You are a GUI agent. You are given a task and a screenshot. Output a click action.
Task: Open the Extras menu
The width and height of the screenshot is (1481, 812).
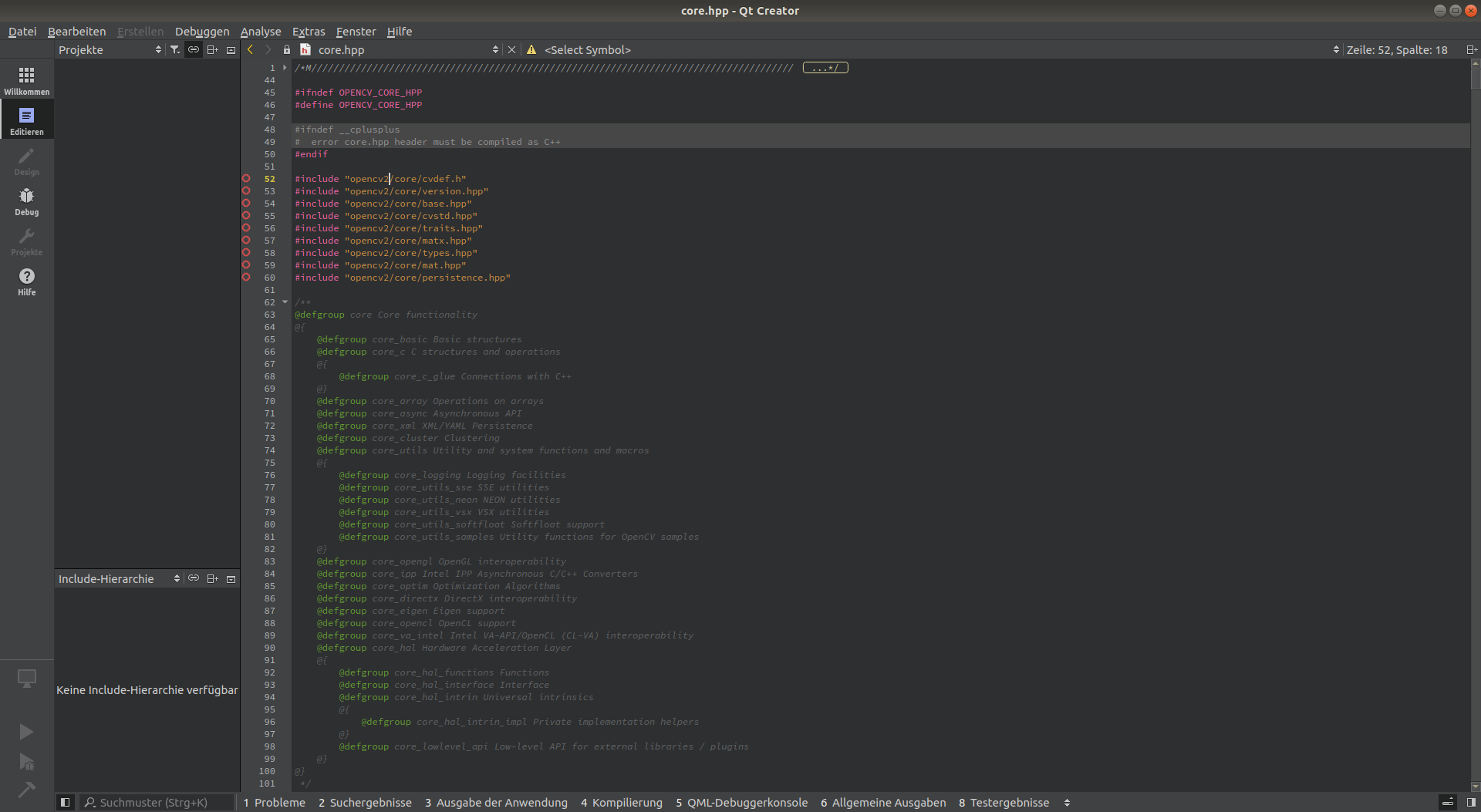[x=309, y=31]
